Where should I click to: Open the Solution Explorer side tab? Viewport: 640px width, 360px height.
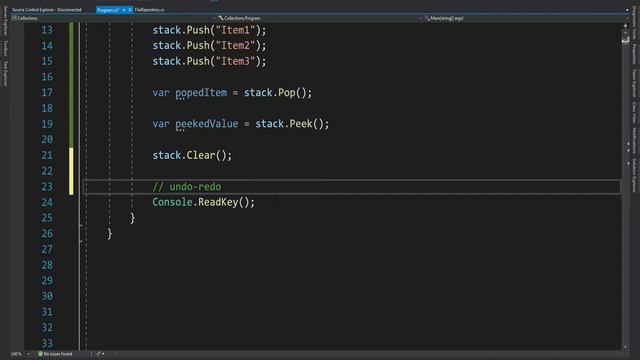(634, 175)
